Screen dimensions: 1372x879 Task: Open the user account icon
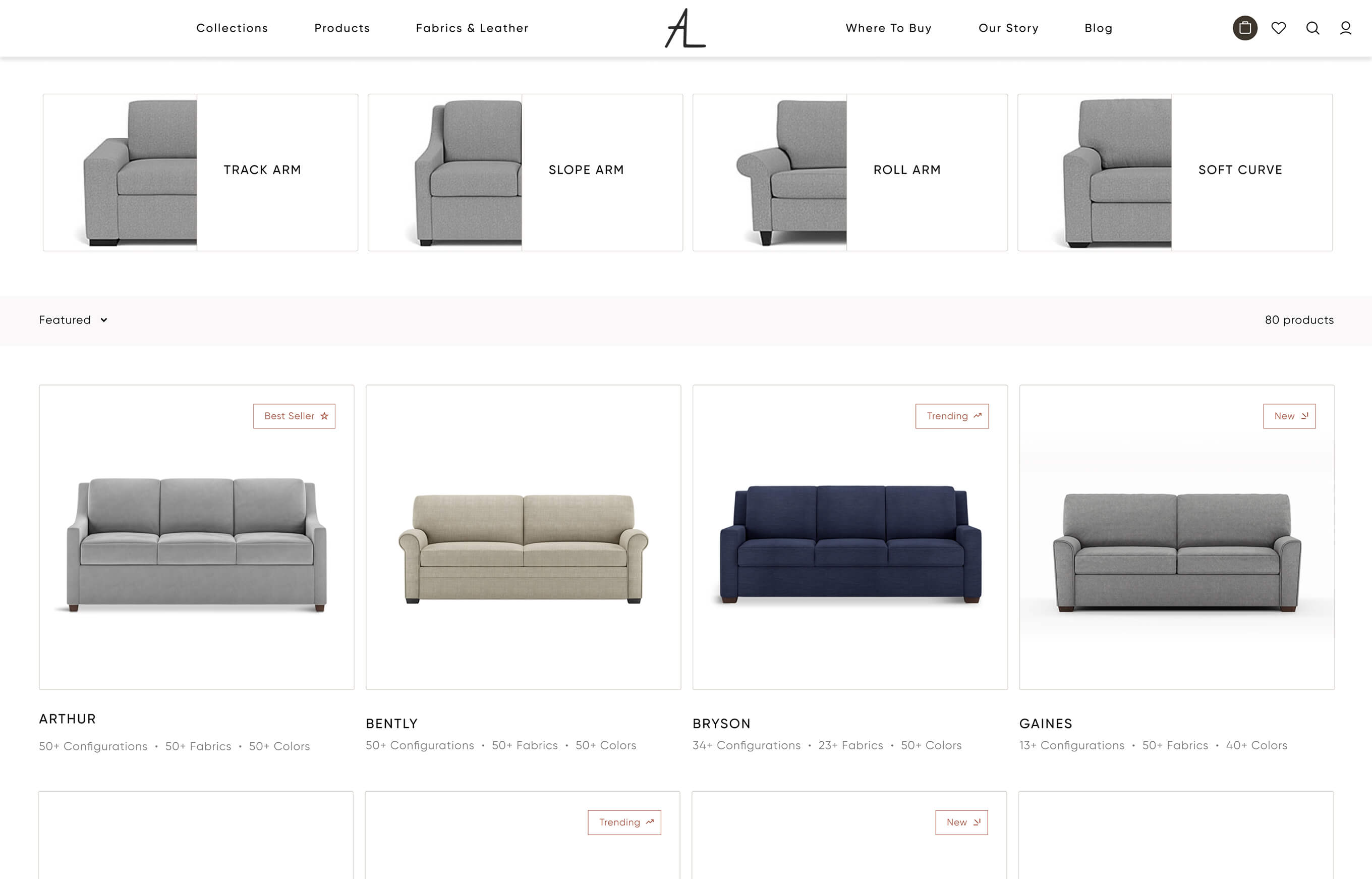click(1346, 28)
